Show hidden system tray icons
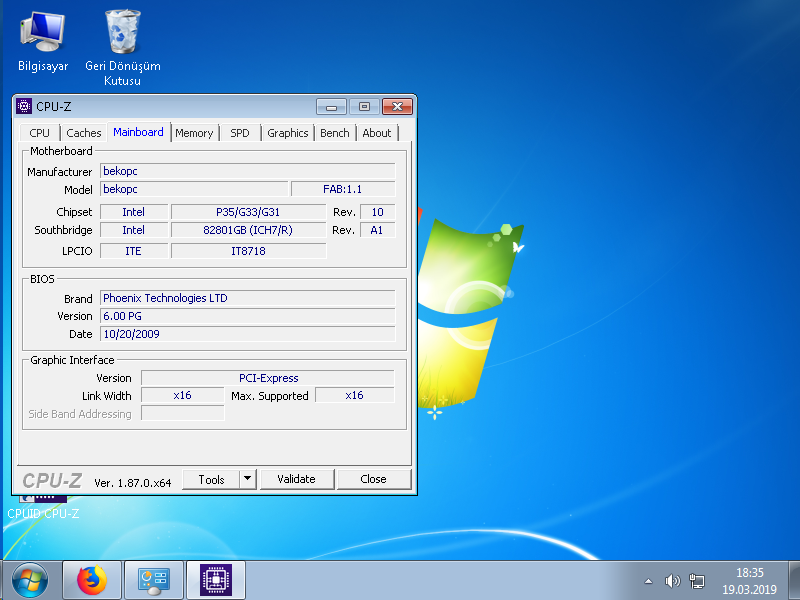Image resolution: width=800 pixels, height=600 pixels. pos(648,581)
